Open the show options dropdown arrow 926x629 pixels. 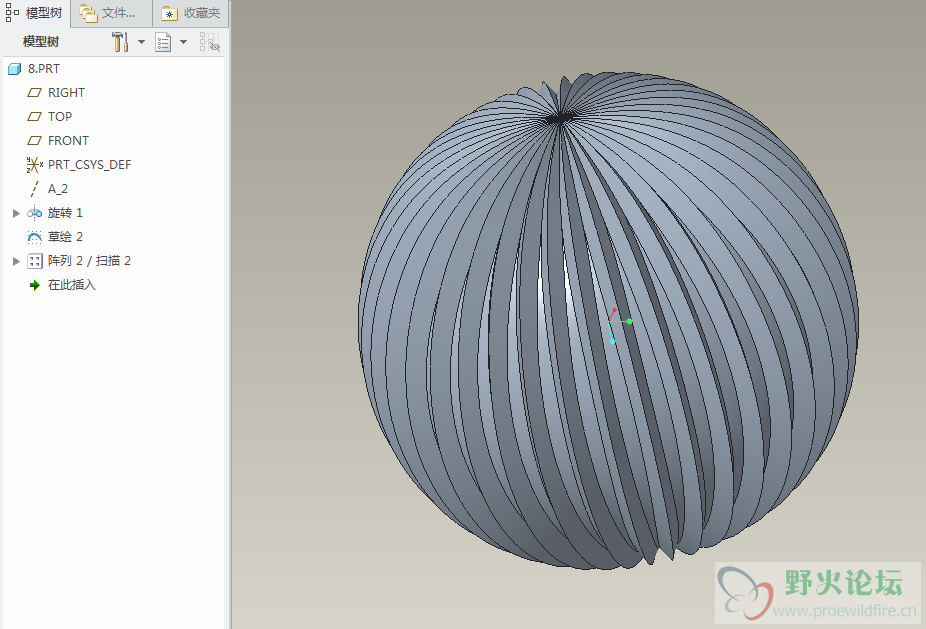183,42
